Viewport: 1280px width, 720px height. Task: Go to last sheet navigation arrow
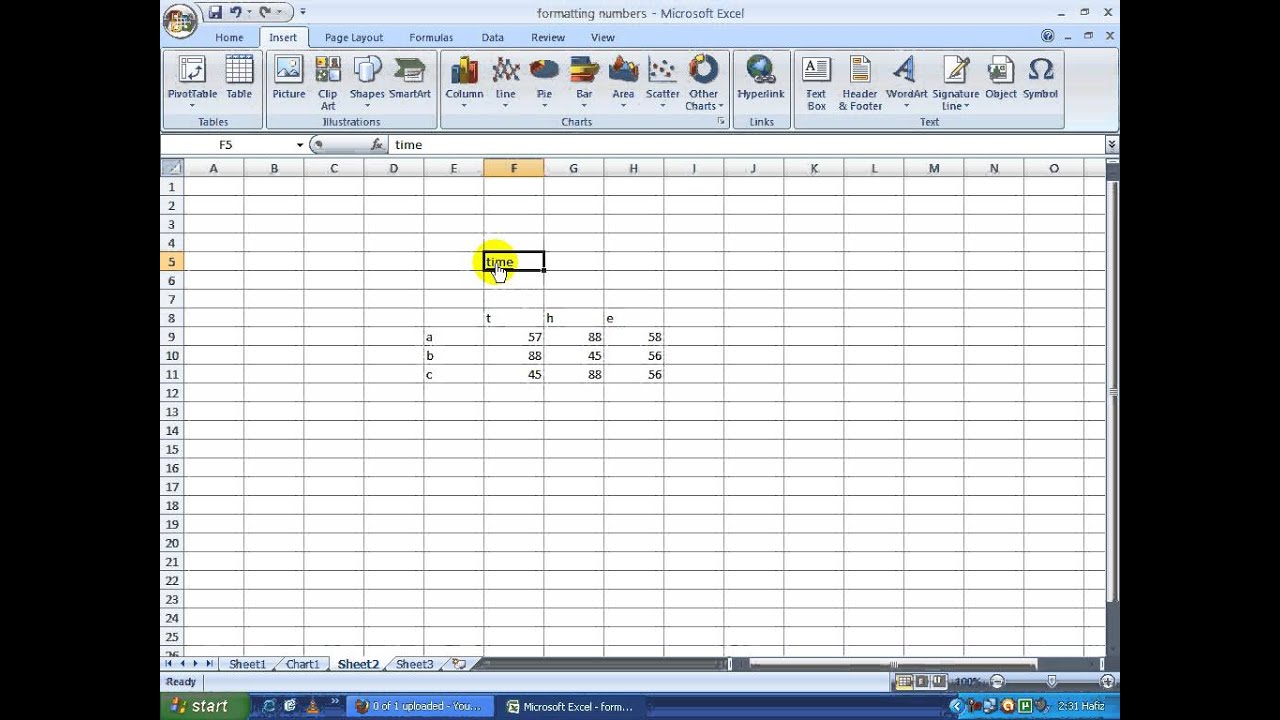tap(209, 664)
